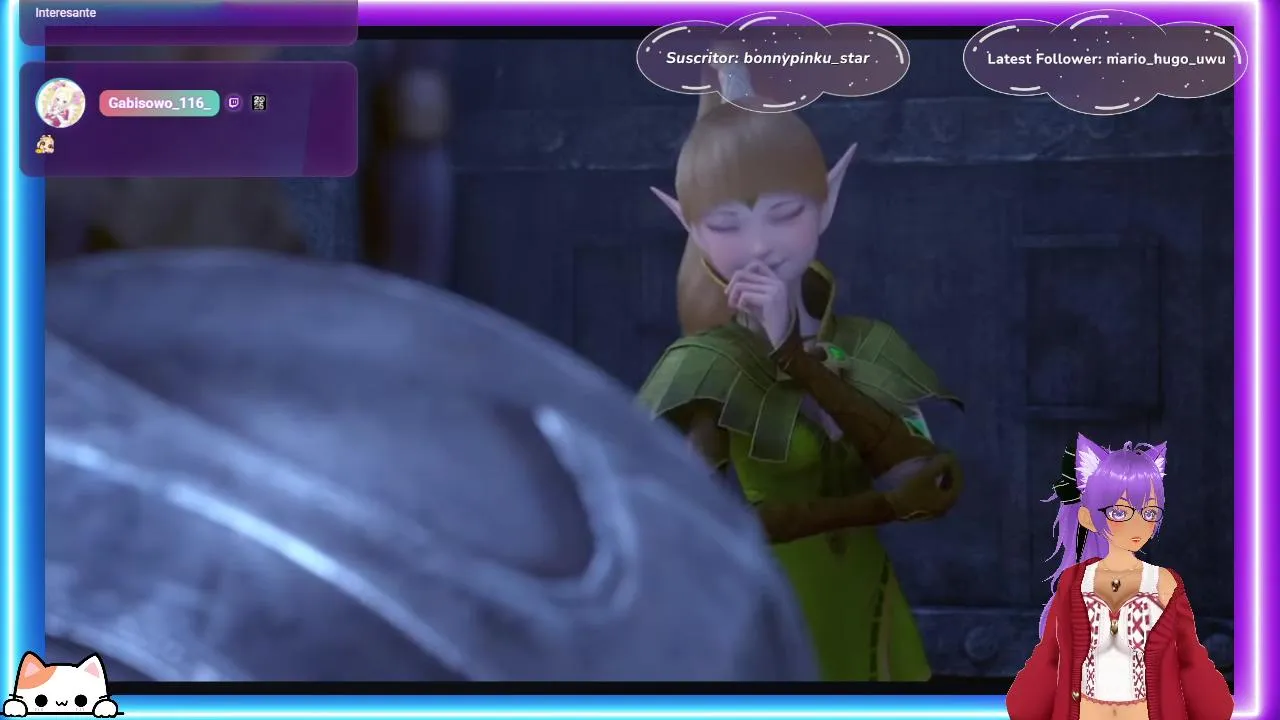Click the 'Interesante' chat message text
This screenshot has width=1280, height=720.
pos(66,13)
